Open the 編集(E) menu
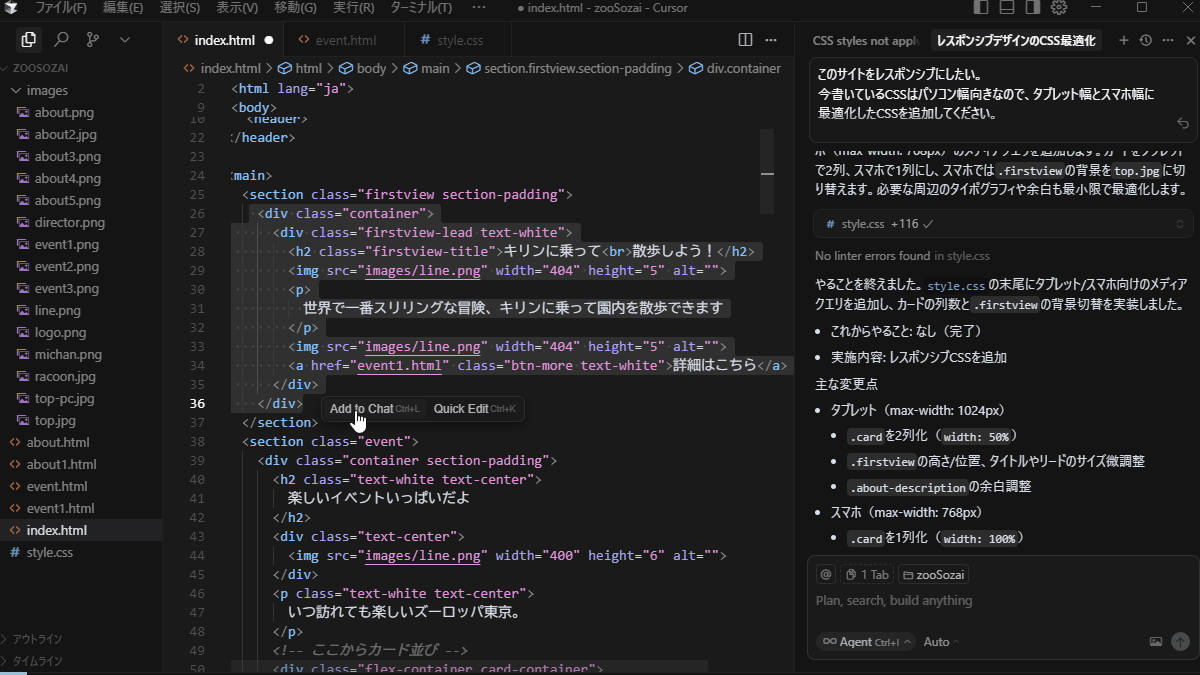The width and height of the screenshot is (1200, 675). [123, 8]
